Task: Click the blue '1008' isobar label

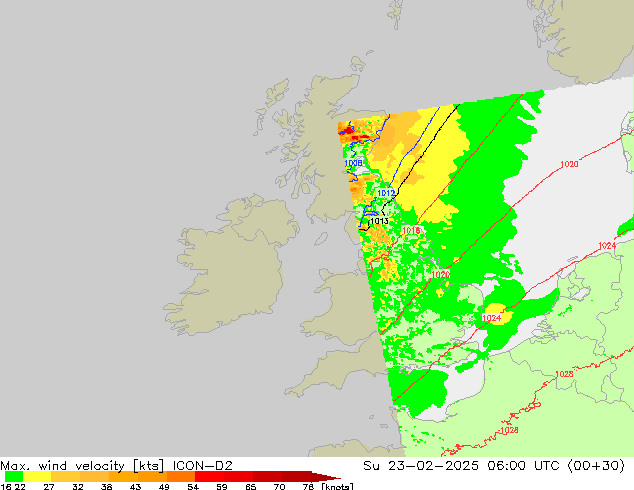Action: coord(353,163)
